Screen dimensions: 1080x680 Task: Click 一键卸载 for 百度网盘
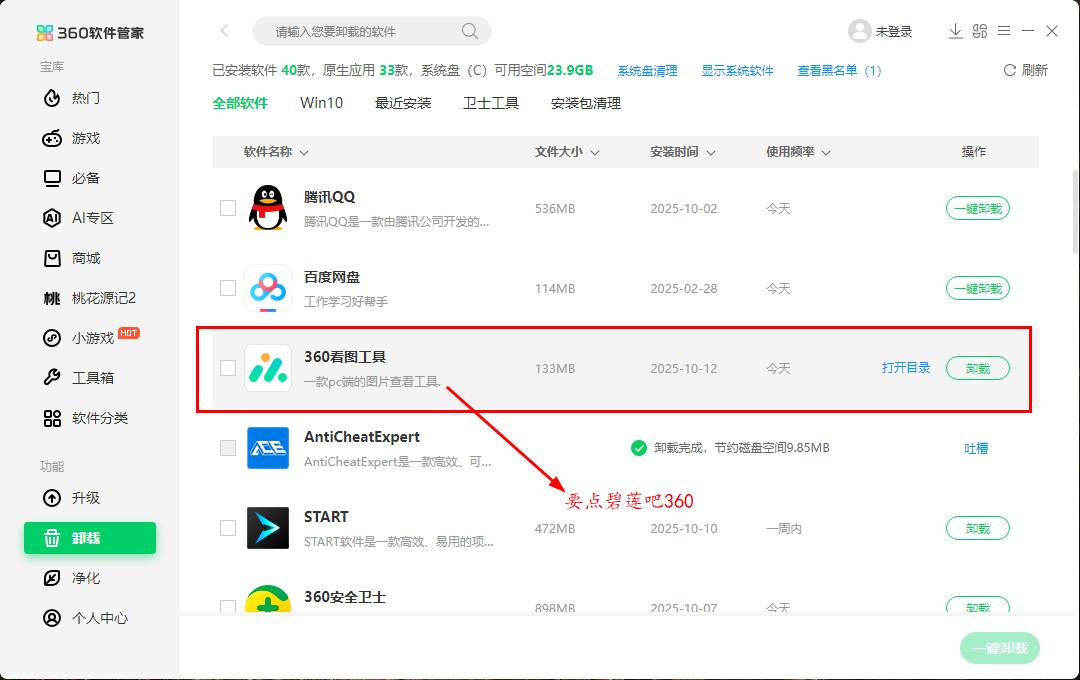click(978, 288)
